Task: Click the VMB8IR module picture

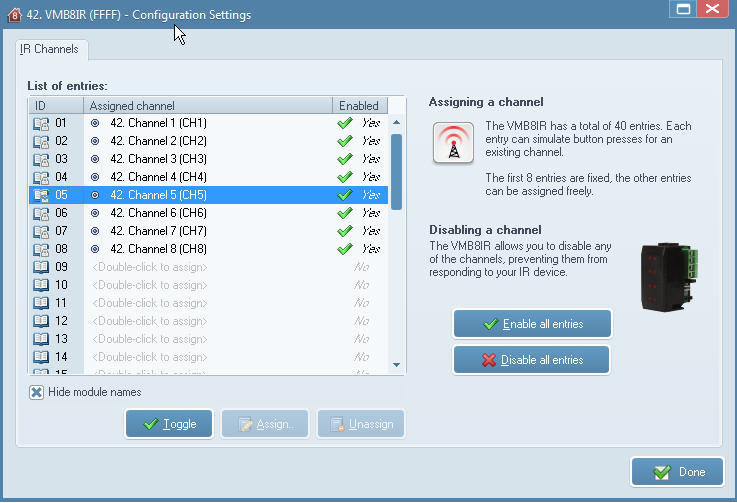Action: (x=668, y=276)
